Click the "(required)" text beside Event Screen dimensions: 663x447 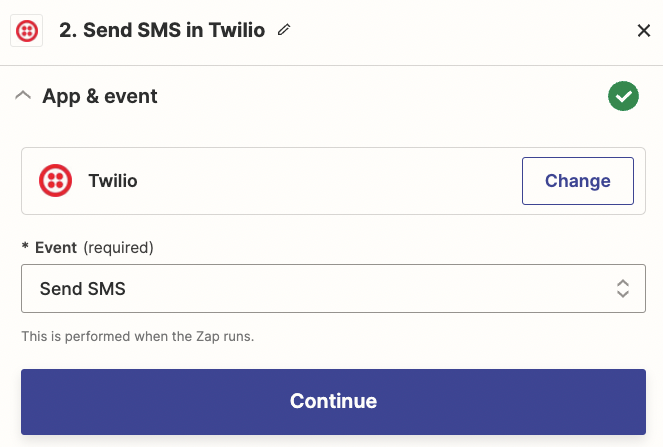point(118,247)
